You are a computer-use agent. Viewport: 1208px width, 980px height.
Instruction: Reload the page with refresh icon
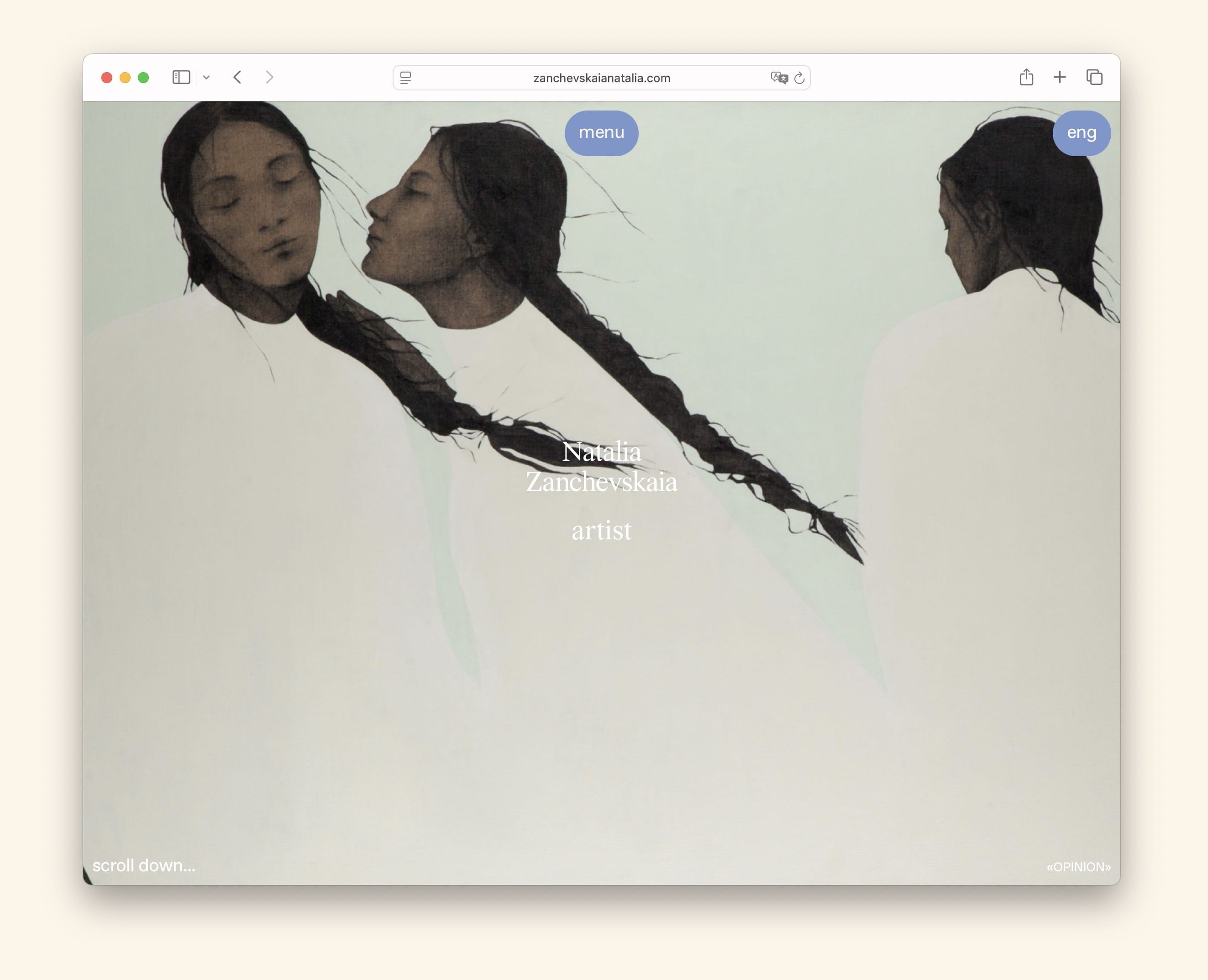click(799, 78)
